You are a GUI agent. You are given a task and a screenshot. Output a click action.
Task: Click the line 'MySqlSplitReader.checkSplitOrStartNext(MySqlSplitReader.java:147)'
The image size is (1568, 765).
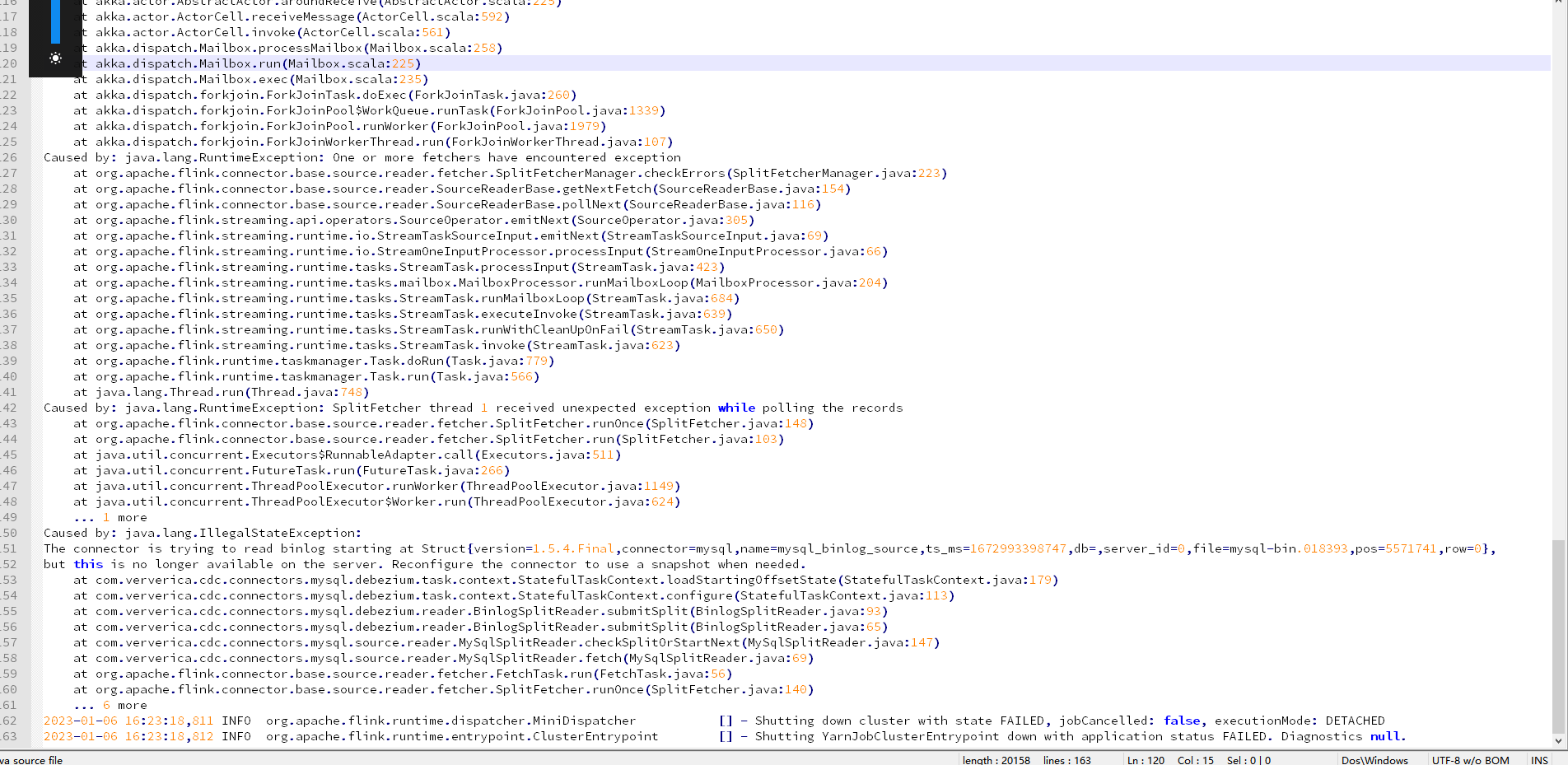coord(506,642)
